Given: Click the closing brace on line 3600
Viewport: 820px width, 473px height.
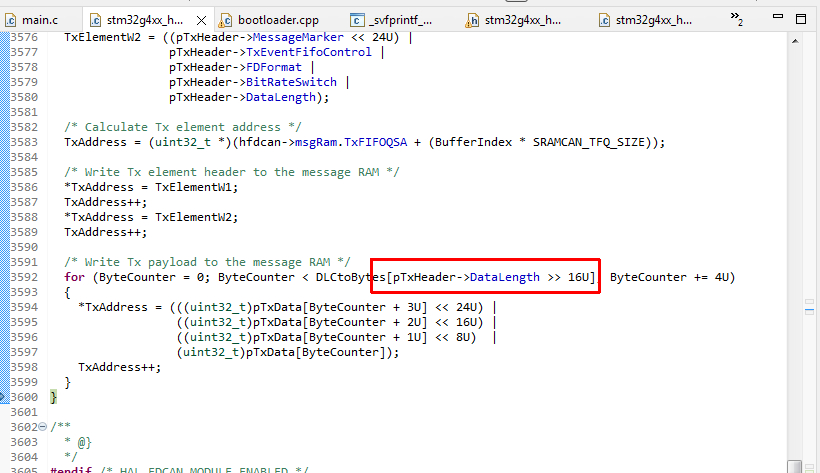Looking at the screenshot, I should pyautogui.click(x=53, y=397).
